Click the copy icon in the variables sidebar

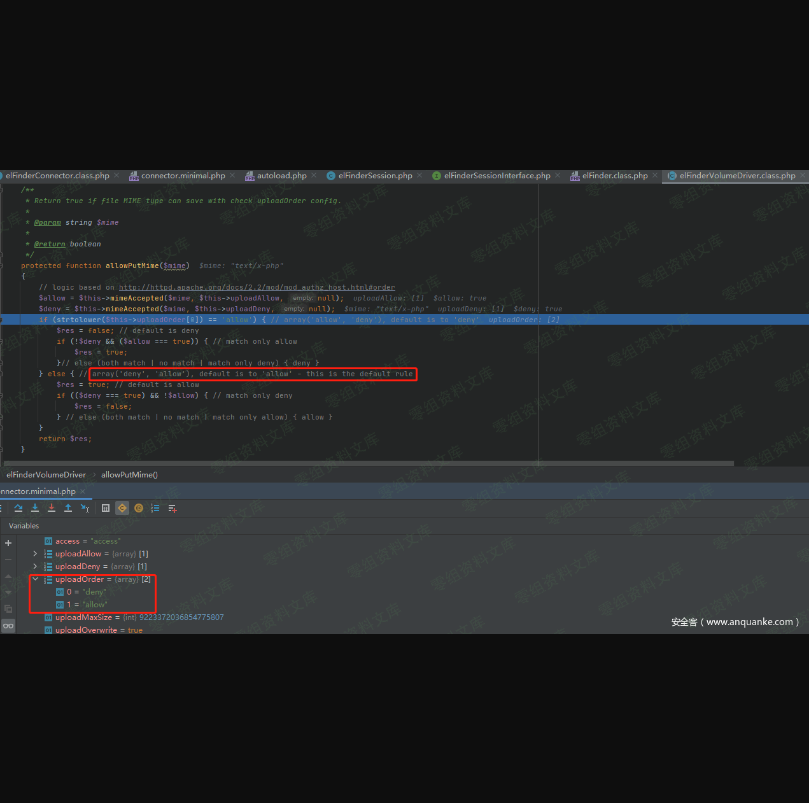8,608
